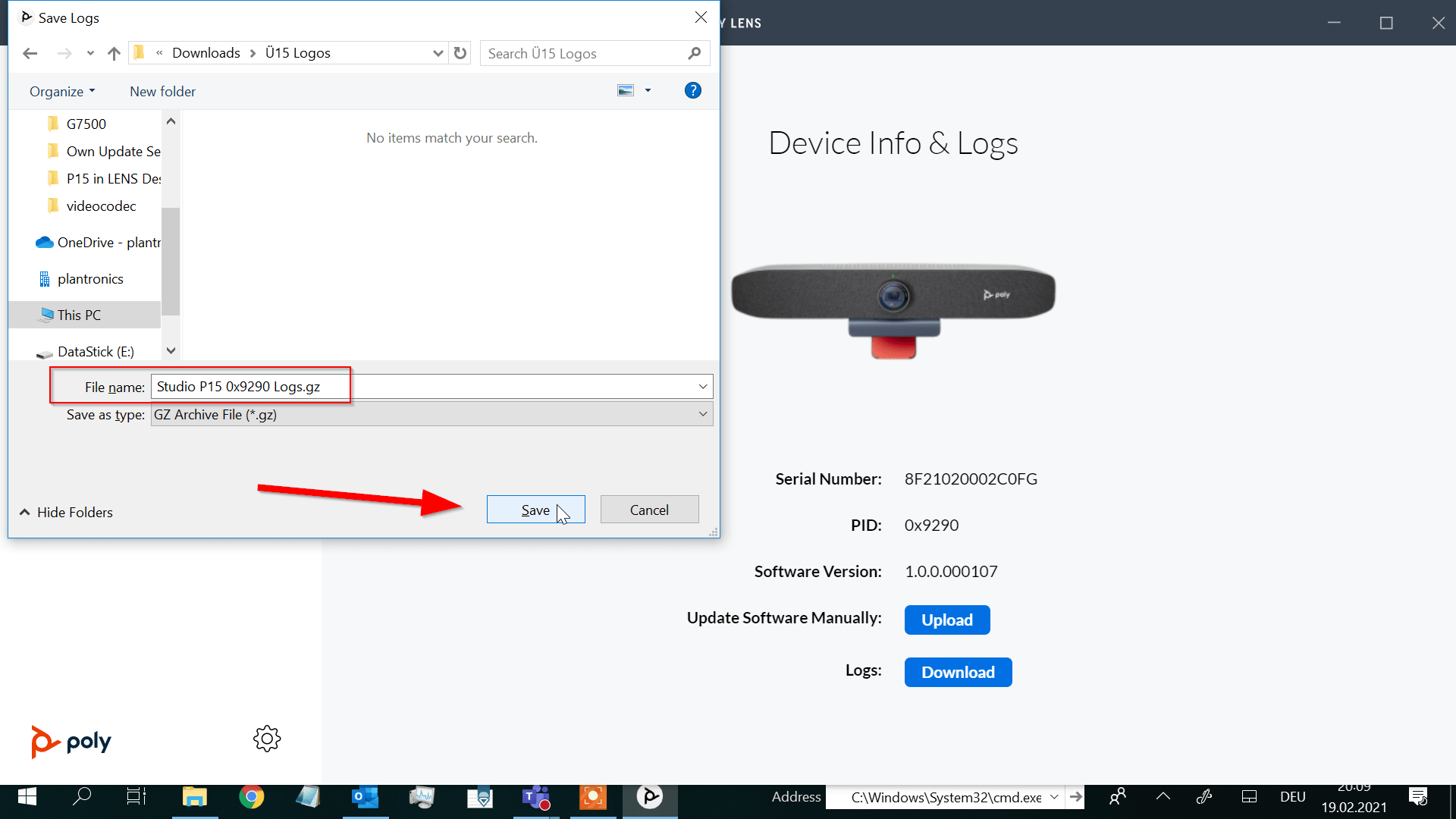Click serial number 8F21020002C0FG
This screenshot has height=819, width=1456.
971,479
